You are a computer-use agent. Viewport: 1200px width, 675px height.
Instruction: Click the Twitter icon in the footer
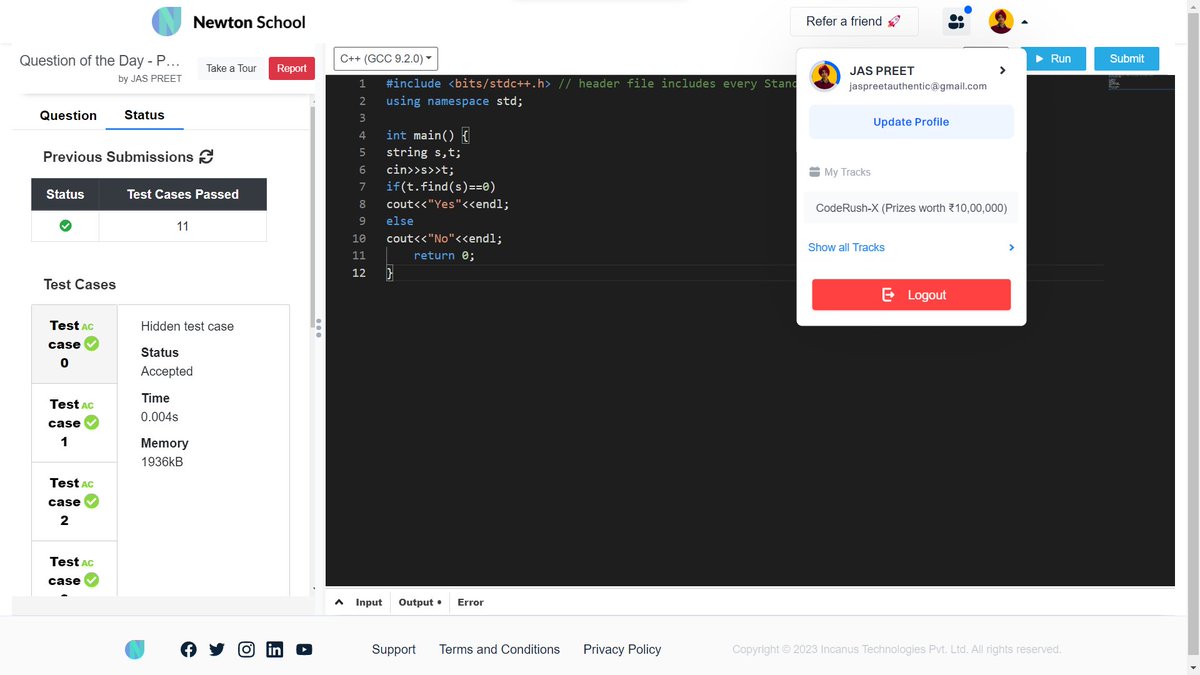tap(217, 649)
